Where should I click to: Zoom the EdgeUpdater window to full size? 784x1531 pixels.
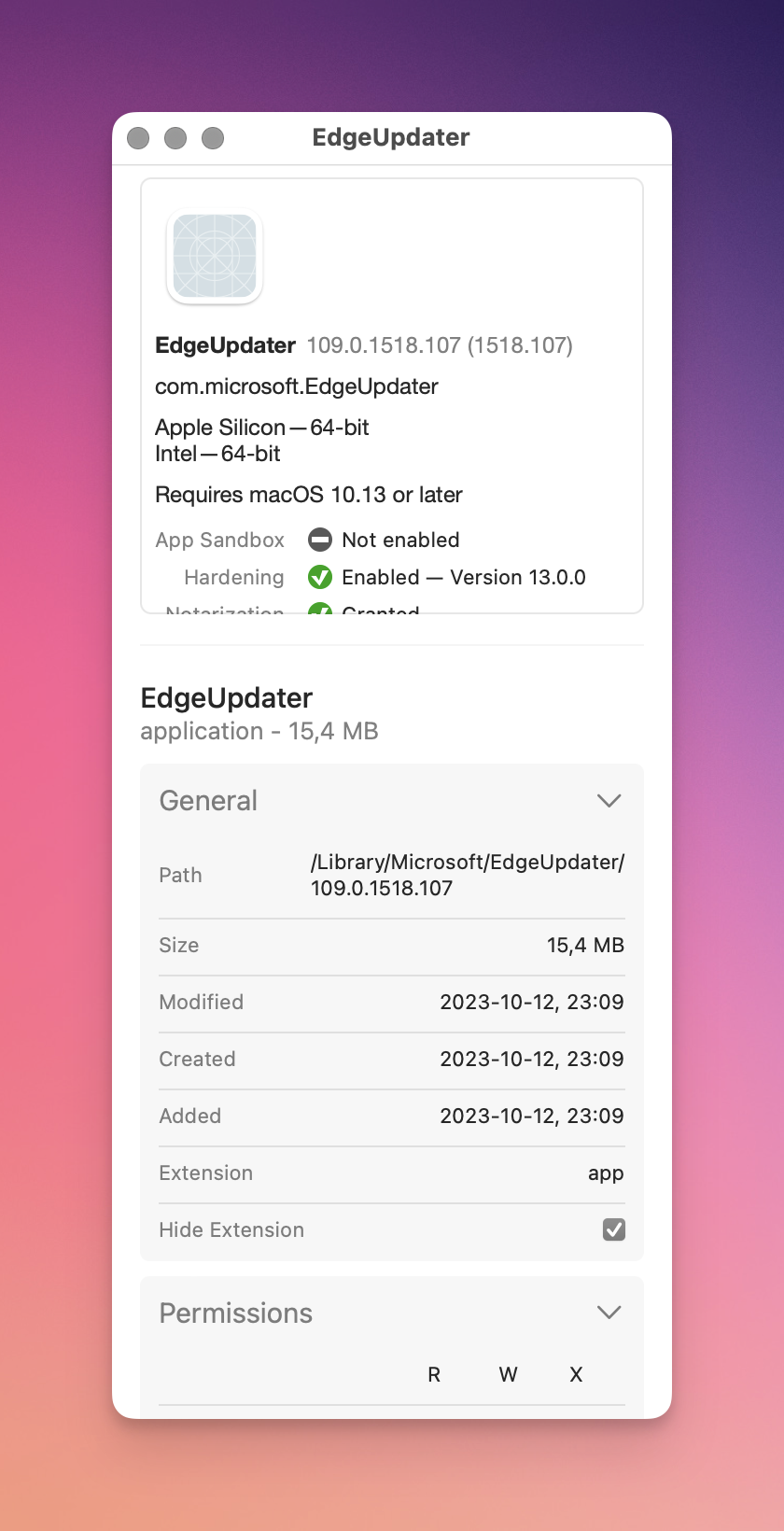(213, 138)
